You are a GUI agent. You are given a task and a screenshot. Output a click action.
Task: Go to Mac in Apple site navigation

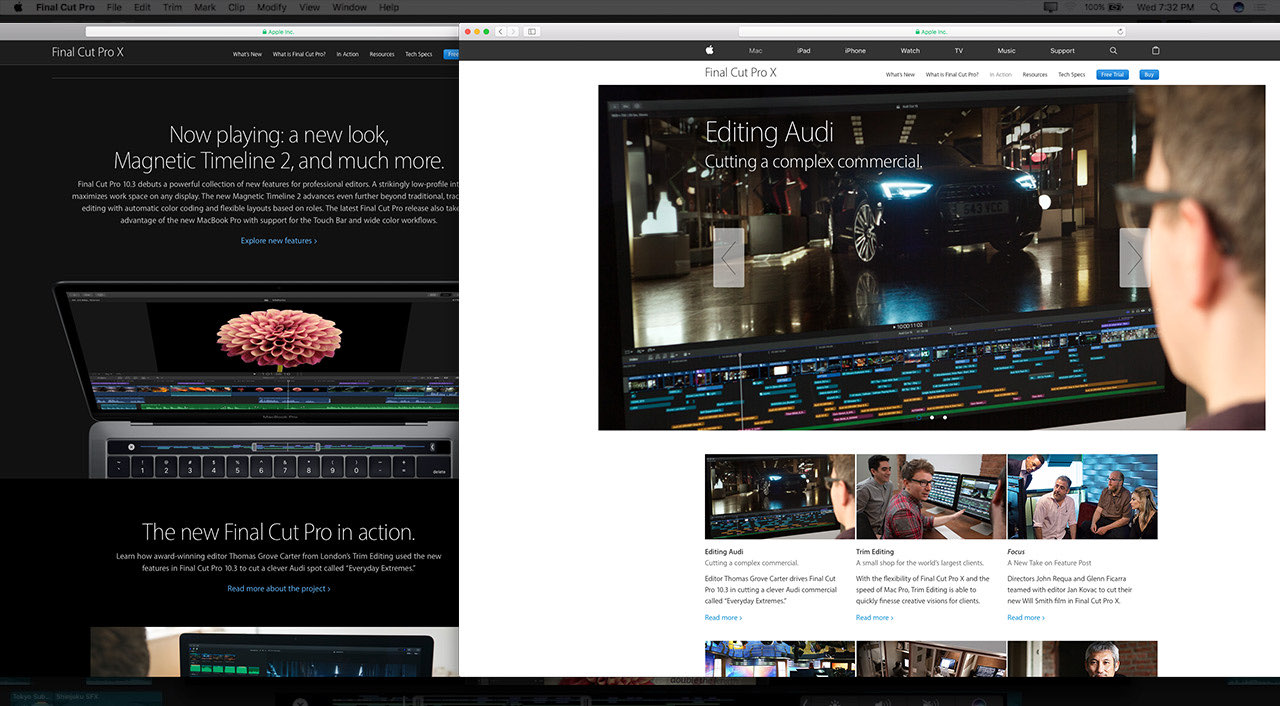click(x=755, y=50)
